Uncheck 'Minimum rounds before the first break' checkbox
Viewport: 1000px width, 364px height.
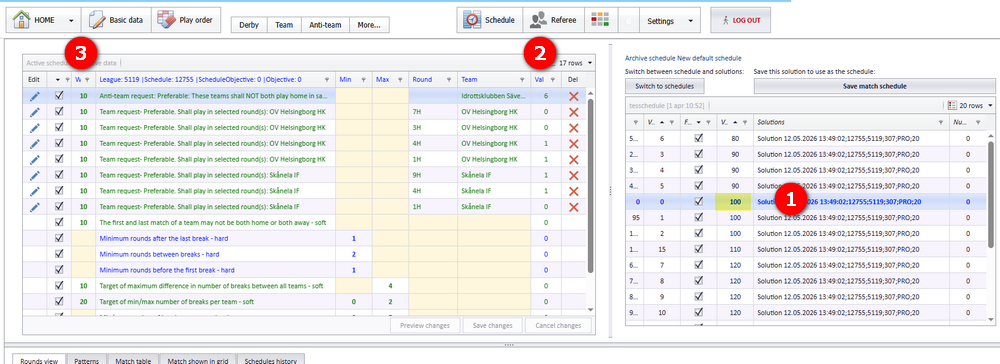[59, 270]
